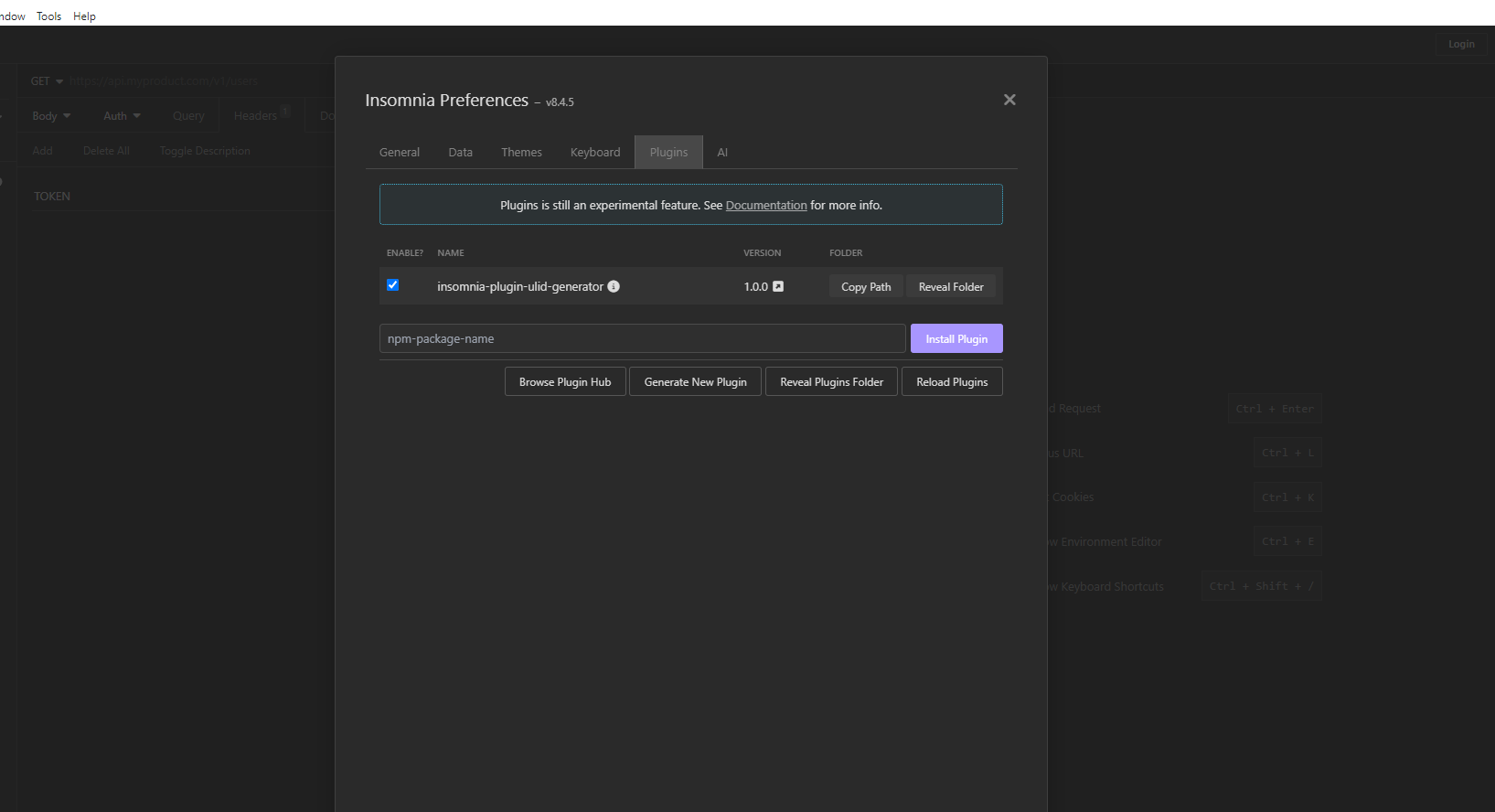Click Reload Plugins
Screen dimensions: 1495x812
pyautogui.click(x=953, y=382)
